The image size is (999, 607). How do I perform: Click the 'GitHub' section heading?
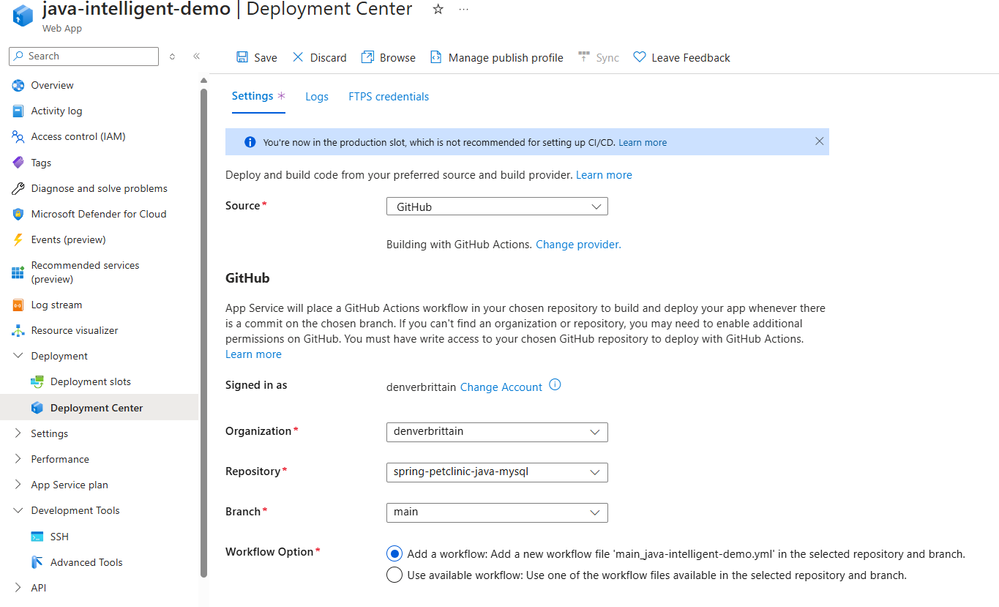pyautogui.click(x=247, y=278)
